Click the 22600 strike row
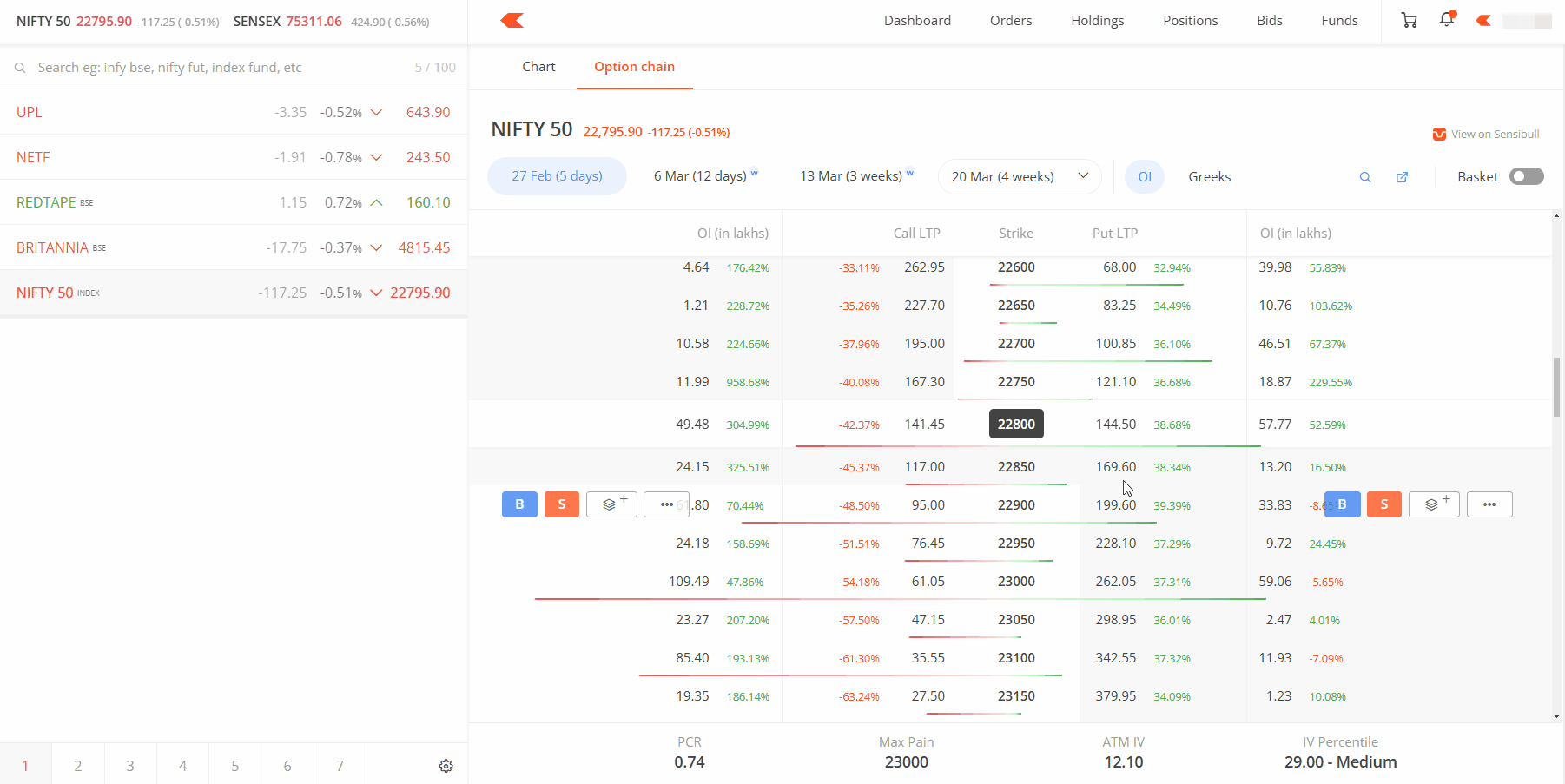Image resolution: width=1565 pixels, height=784 pixels. point(1010,267)
